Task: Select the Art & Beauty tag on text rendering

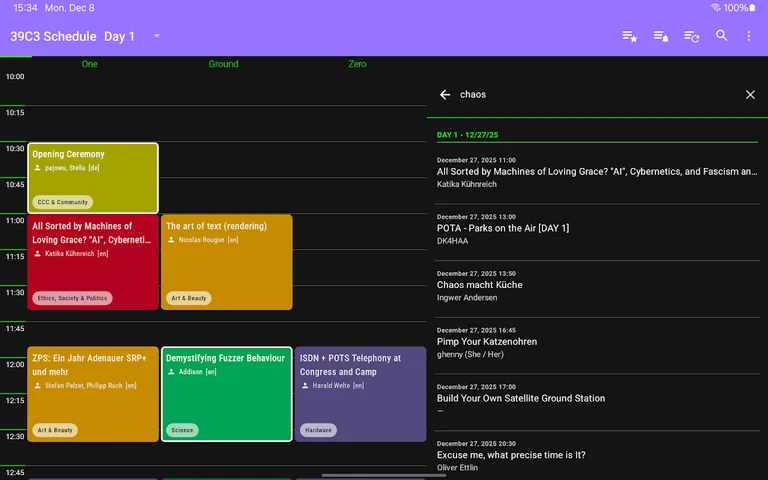Action: point(189,298)
